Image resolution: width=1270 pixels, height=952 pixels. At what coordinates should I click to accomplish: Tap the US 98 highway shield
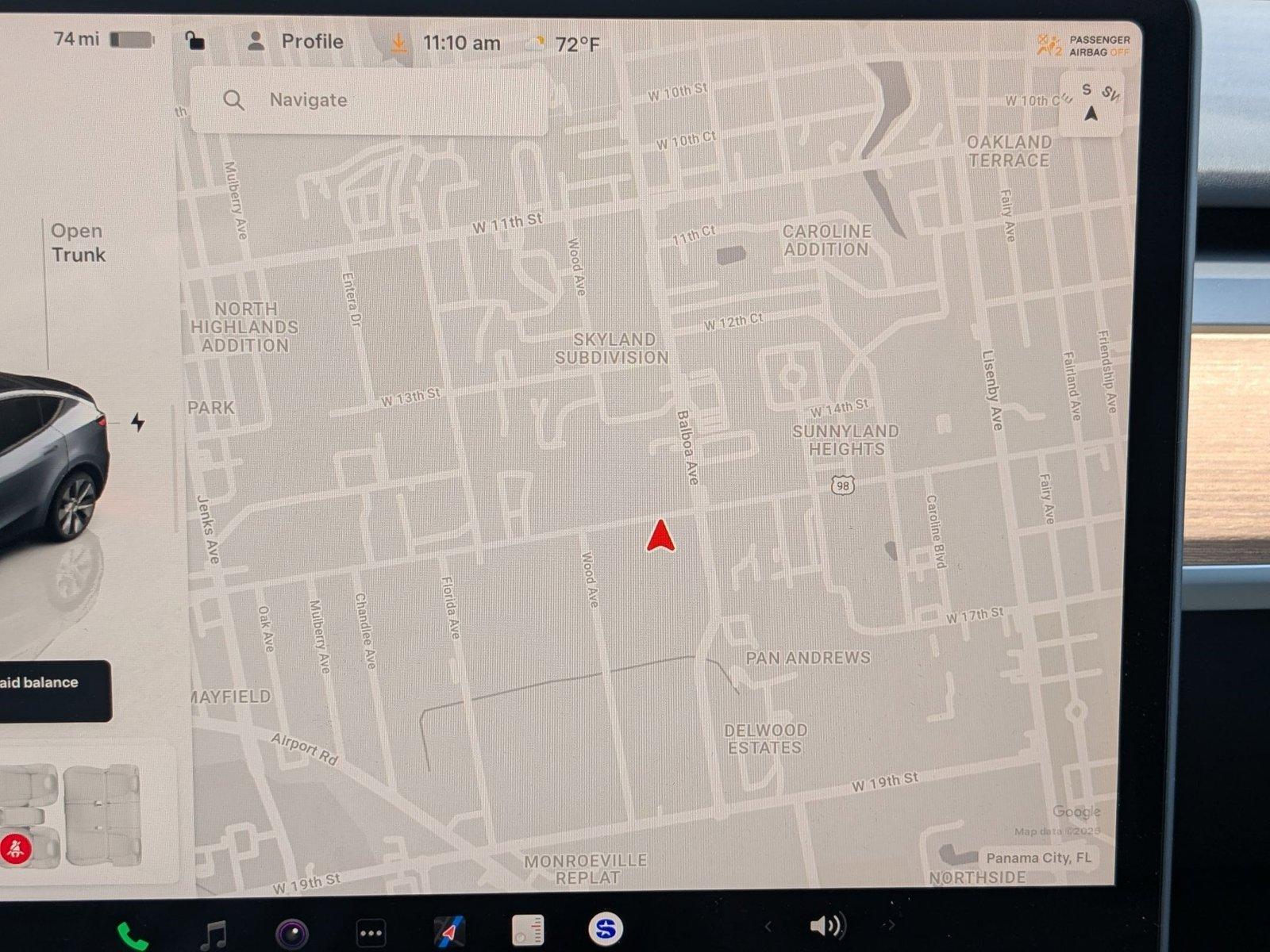coord(843,486)
